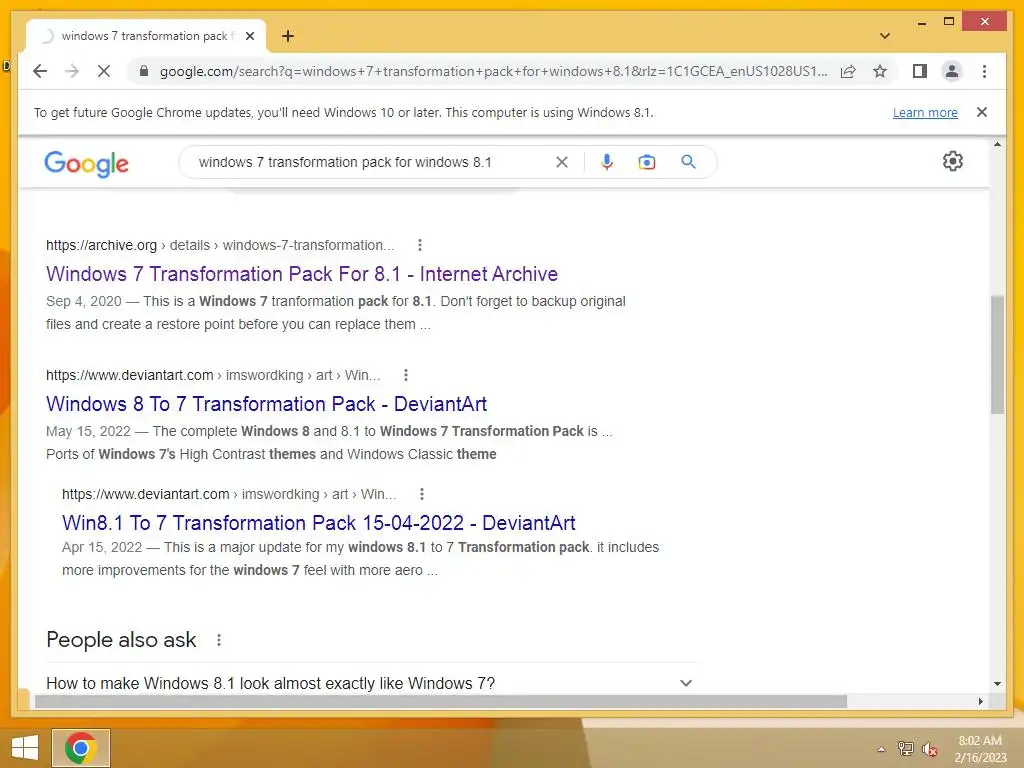Click Chrome icon in taskbar
The height and width of the screenshot is (768, 1024).
[x=81, y=748]
